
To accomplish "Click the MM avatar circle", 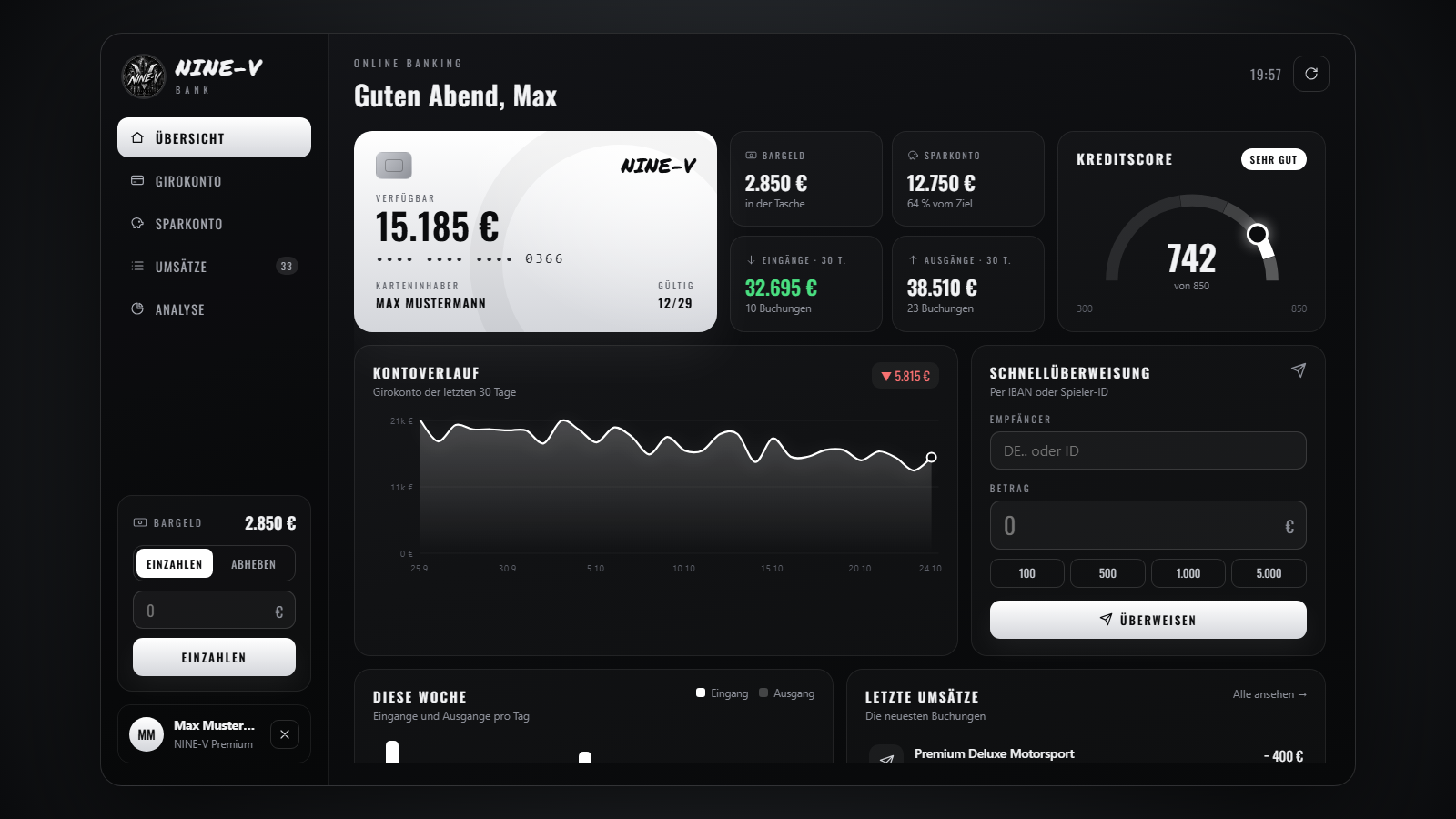I will pyautogui.click(x=147, y=734).
